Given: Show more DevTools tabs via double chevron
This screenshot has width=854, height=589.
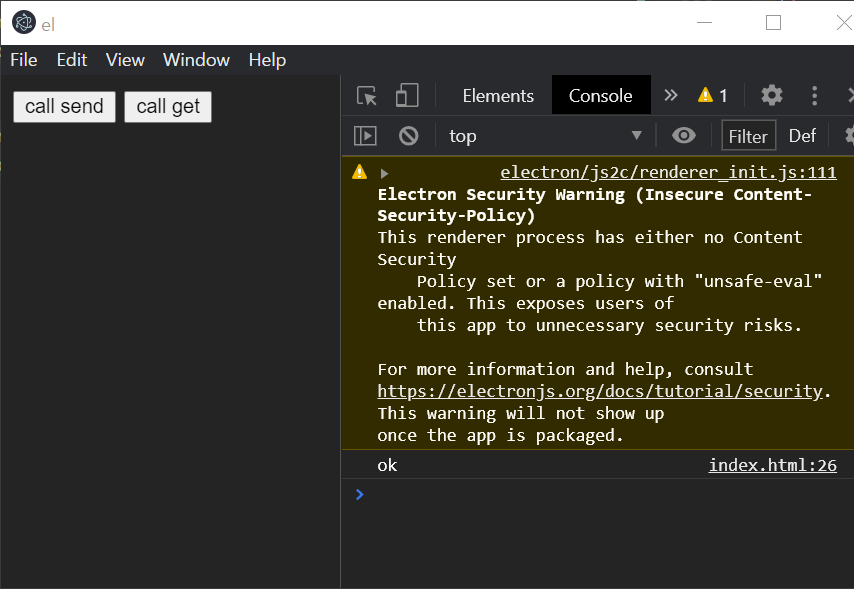Looking at the screenshot, I should pyautogui.click(x=670, y=95).
